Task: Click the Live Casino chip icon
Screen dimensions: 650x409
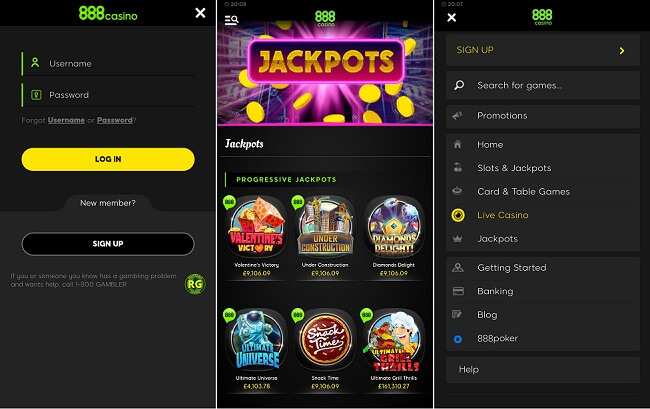Action: (x=458, y=215)
